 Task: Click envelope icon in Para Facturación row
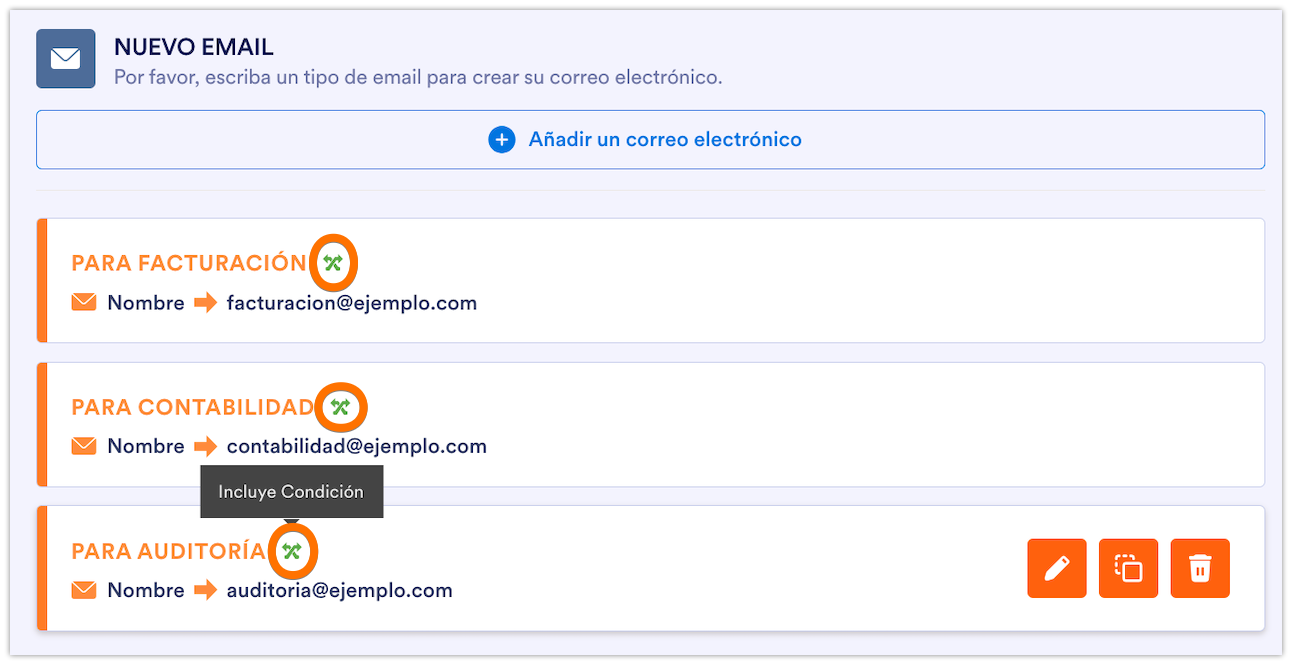(84, 302)
